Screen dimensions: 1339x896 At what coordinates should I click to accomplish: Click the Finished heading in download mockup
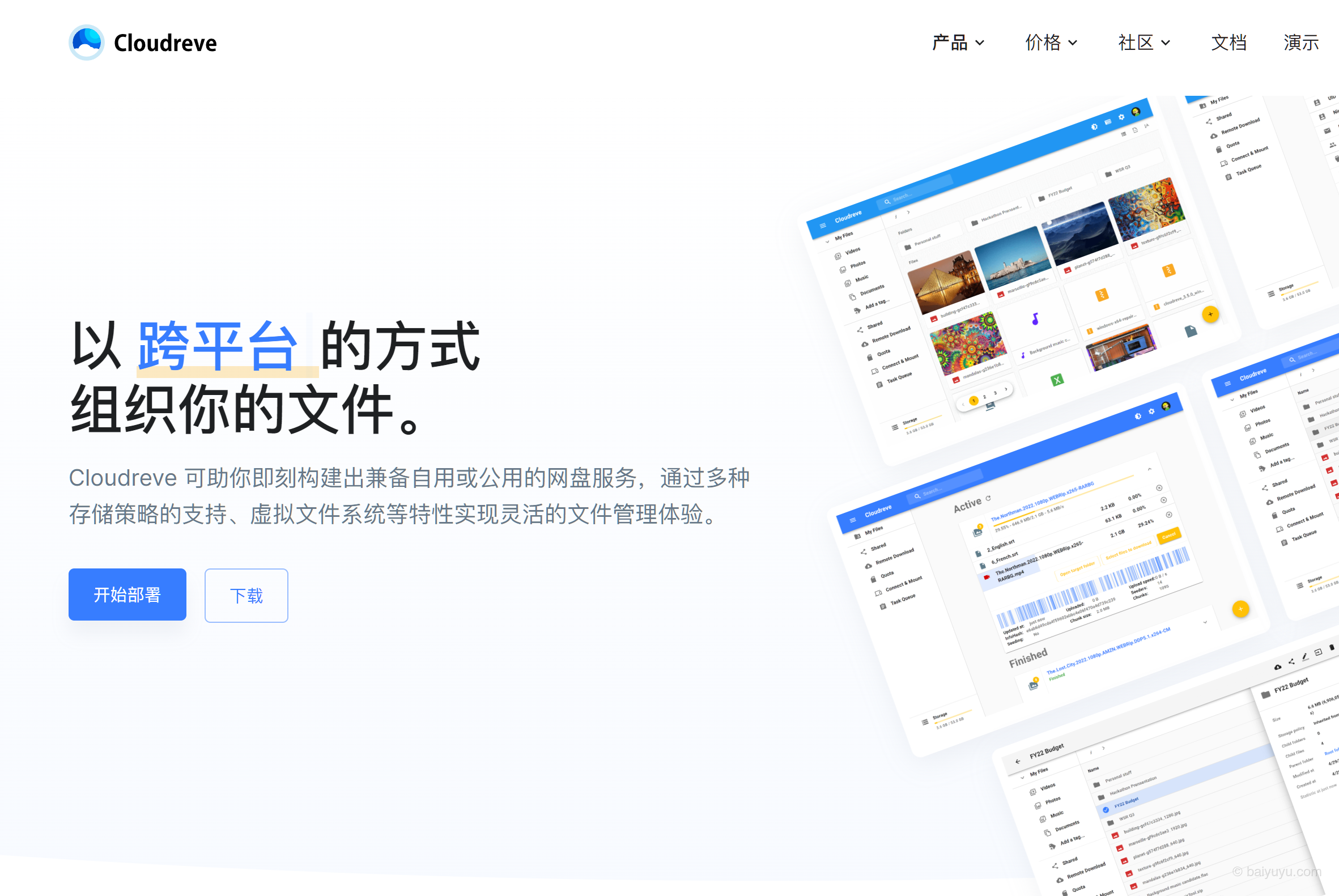coord(1028,658)
